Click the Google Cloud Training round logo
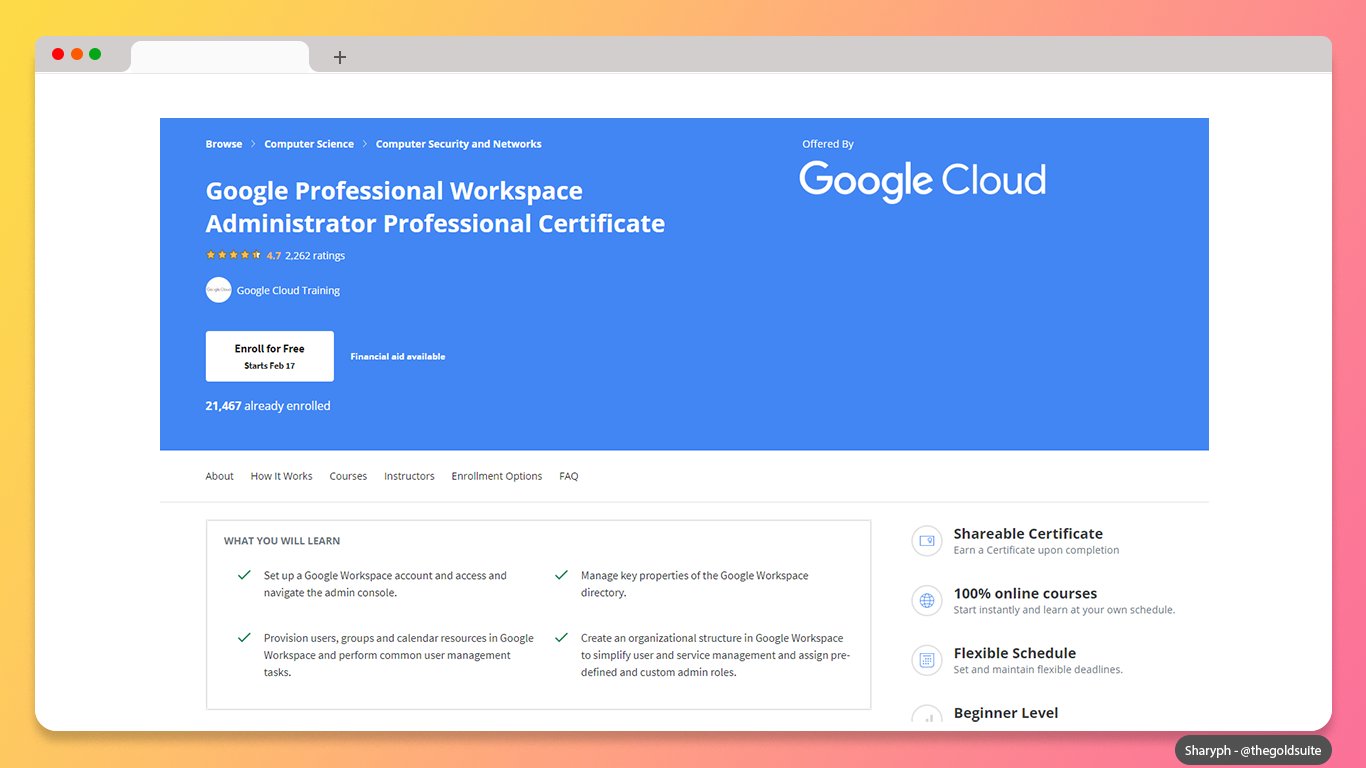 [x=218, y=290]
